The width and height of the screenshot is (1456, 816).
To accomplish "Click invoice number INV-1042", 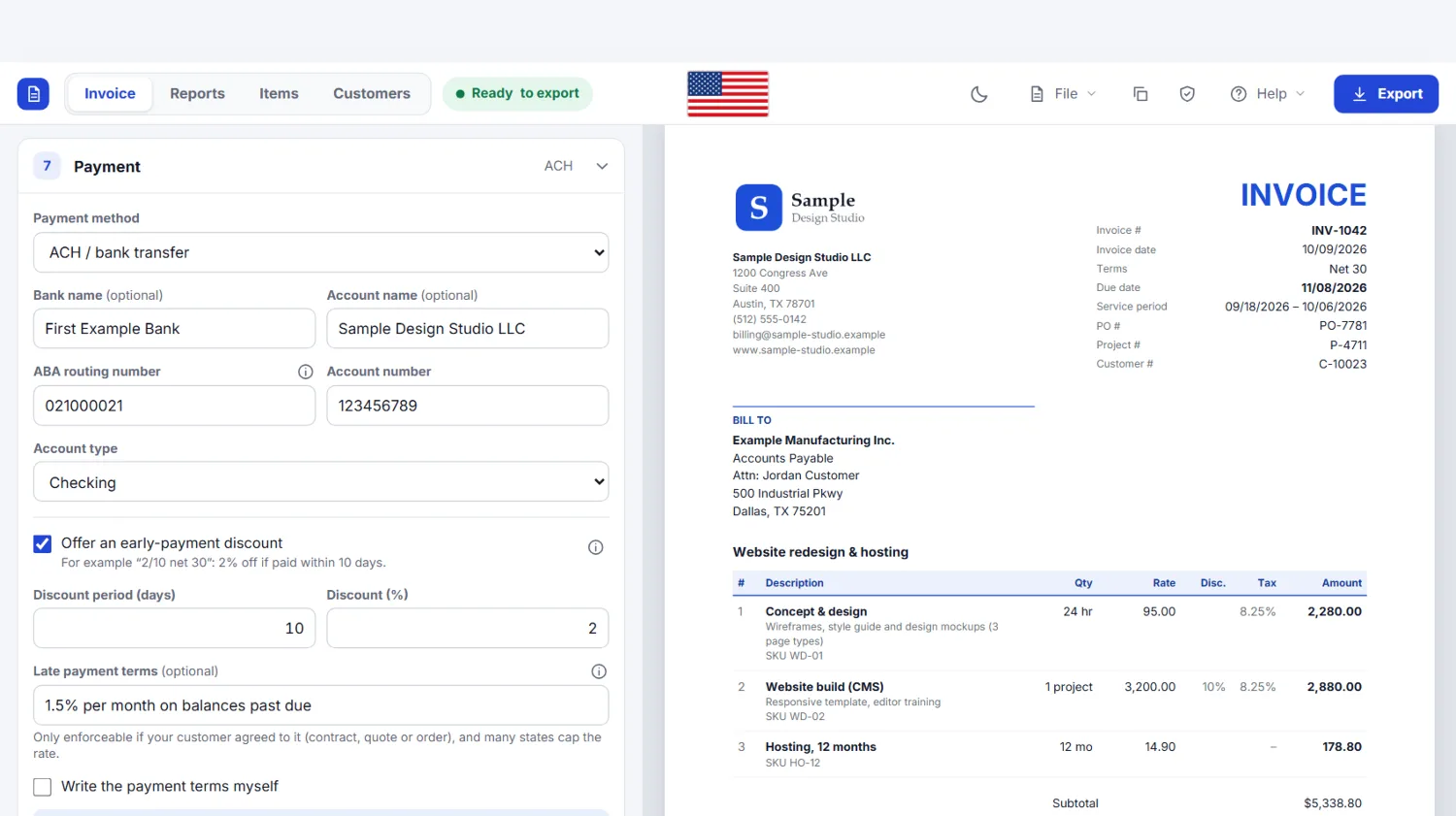I will coord(1339,231).
